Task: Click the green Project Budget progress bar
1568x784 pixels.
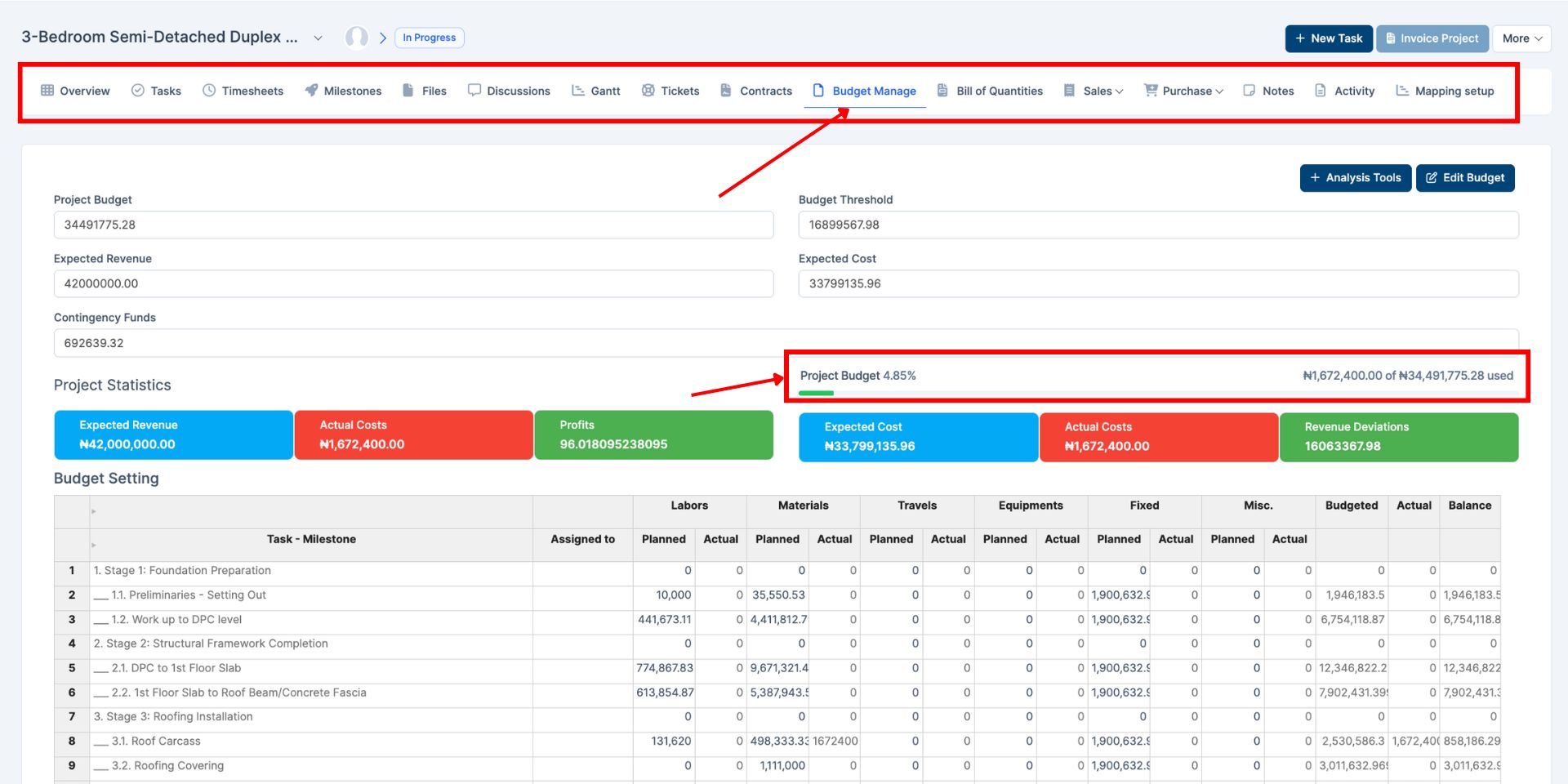Action: [817, 394]
